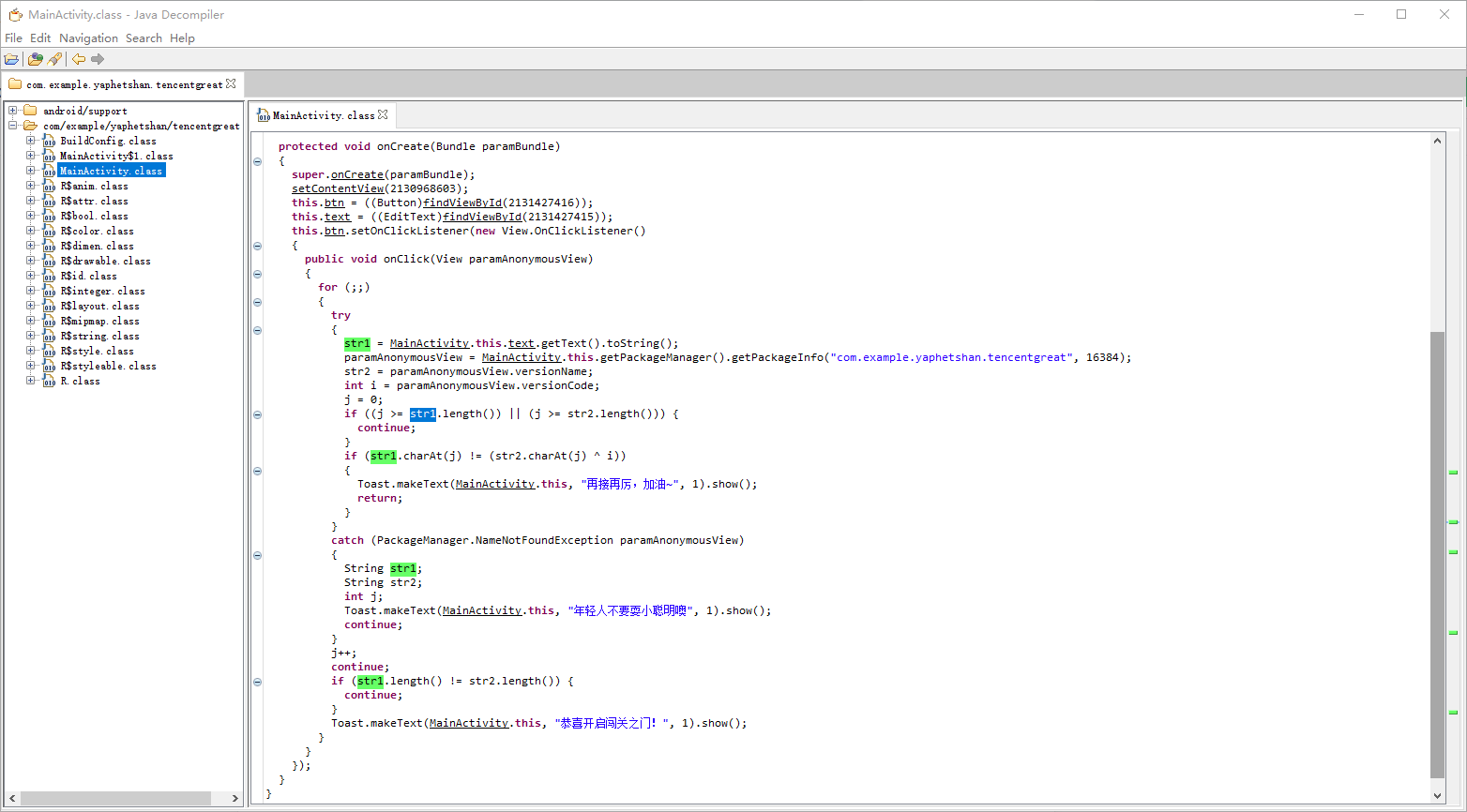Click the code view scroll up arrow

click(1438, 141)
